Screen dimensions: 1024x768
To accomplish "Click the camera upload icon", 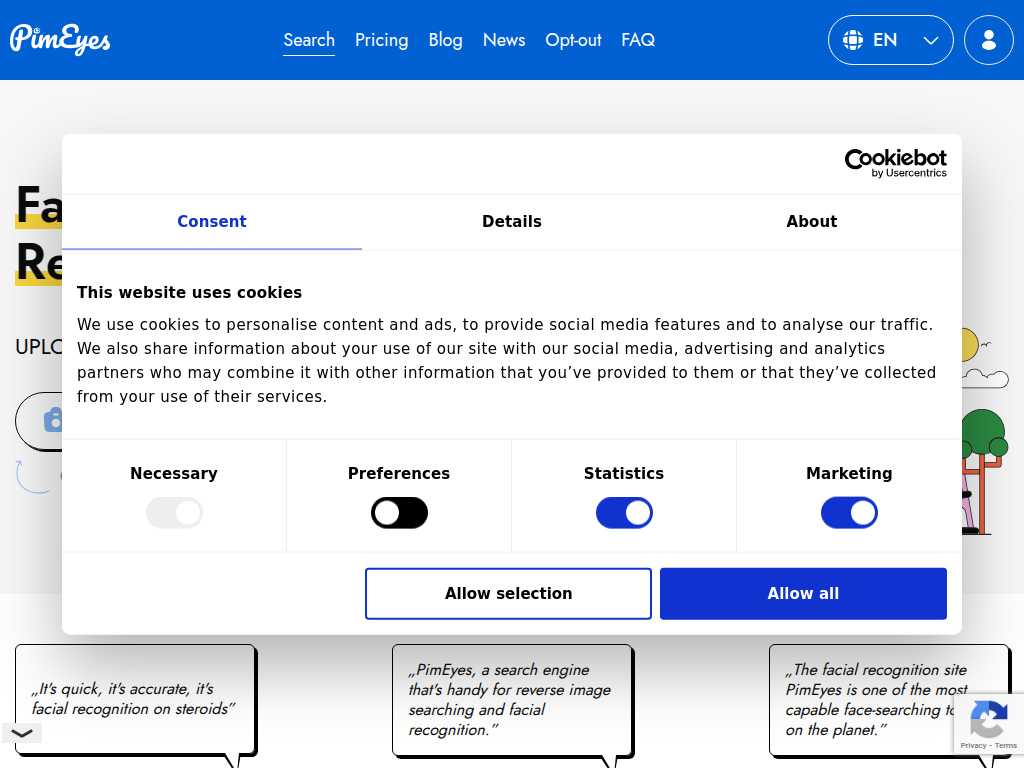I will point(53,420).
